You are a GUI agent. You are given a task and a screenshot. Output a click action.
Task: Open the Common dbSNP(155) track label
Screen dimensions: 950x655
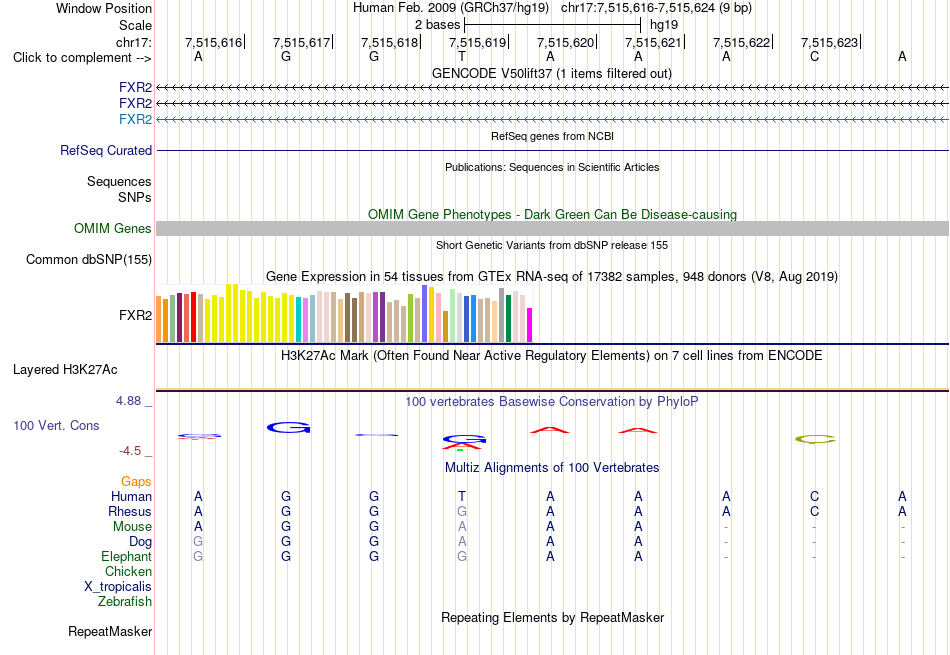[x=88, y=259]
